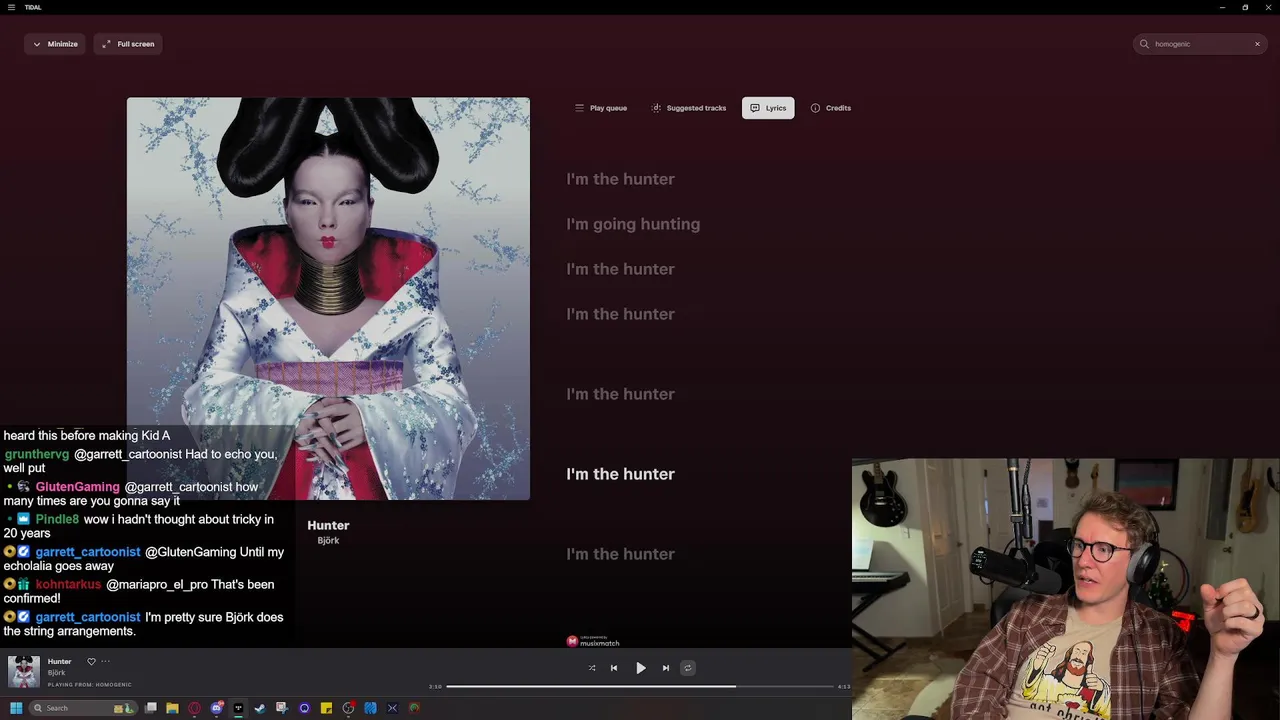Toggle shuffle playback
The width and height of the screenshot is (1280, 720).
click(x=592, y=668)
